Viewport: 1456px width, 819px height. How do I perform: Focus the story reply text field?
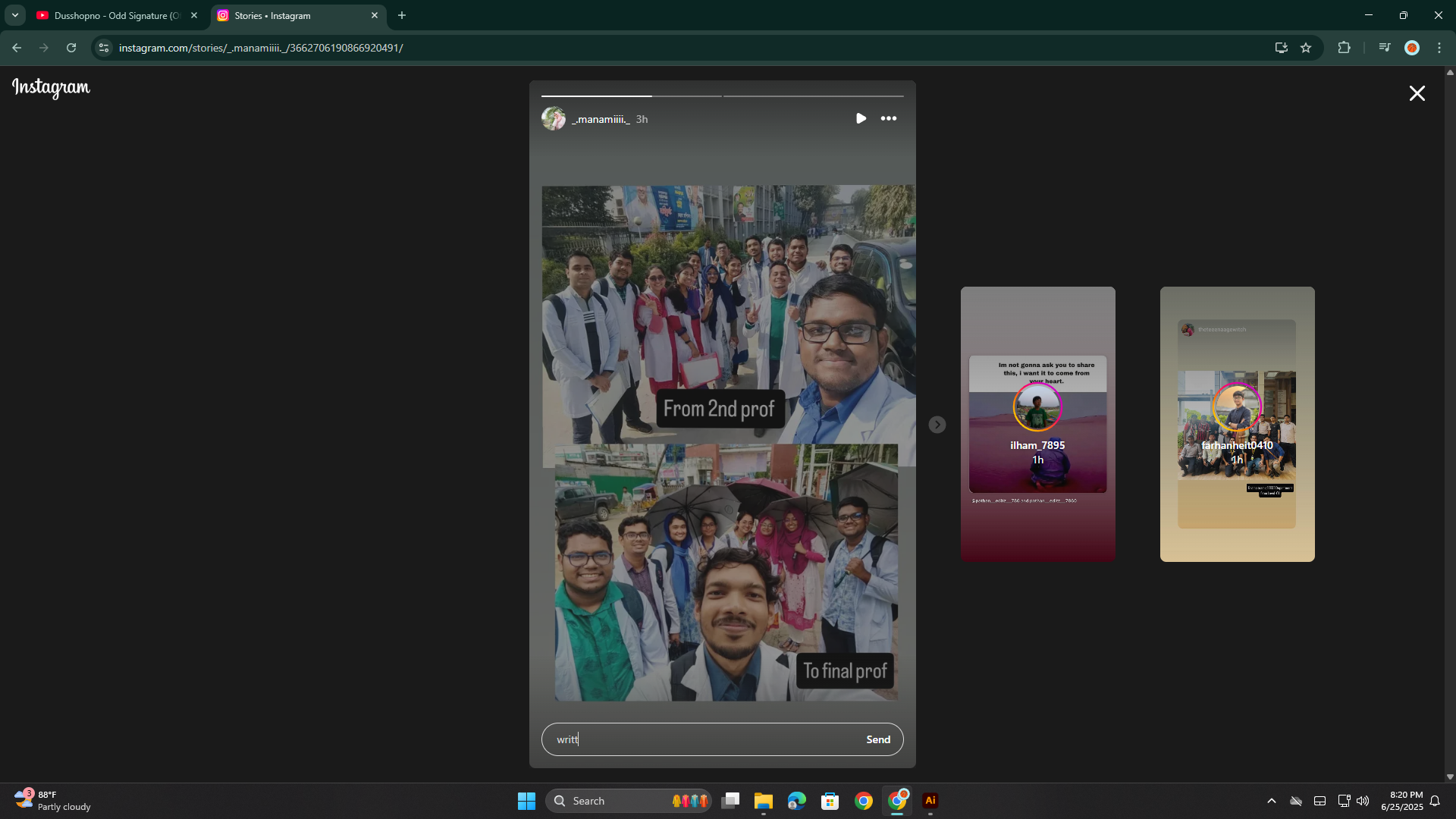click(x=705, y=739)
